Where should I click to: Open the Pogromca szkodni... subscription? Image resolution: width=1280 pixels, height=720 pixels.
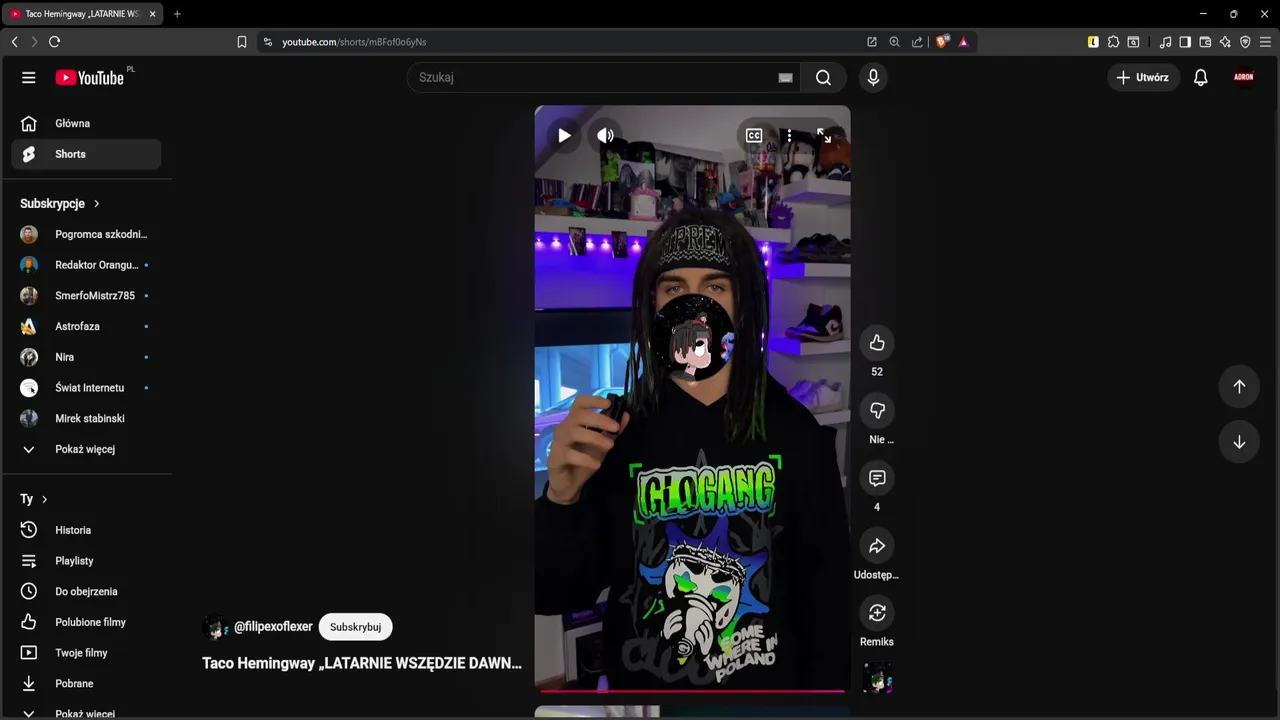pyautogui.click(x=86, y=234)
